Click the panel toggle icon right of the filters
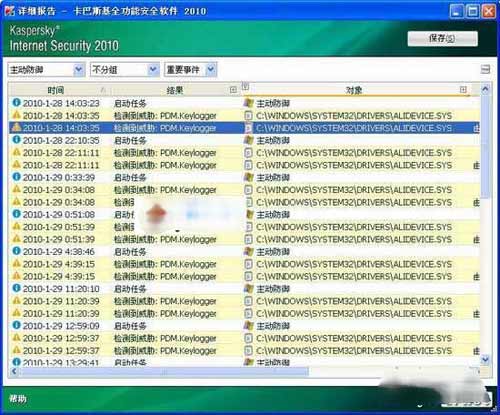This screenshot has width=500, height=415. point(485,69)
